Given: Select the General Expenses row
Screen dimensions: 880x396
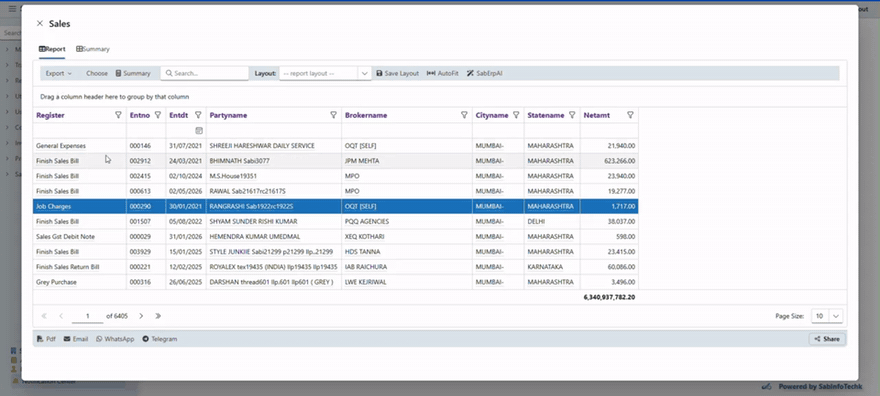Looking at the screenshot, I should pyautogui.click(x=336, y=146).
